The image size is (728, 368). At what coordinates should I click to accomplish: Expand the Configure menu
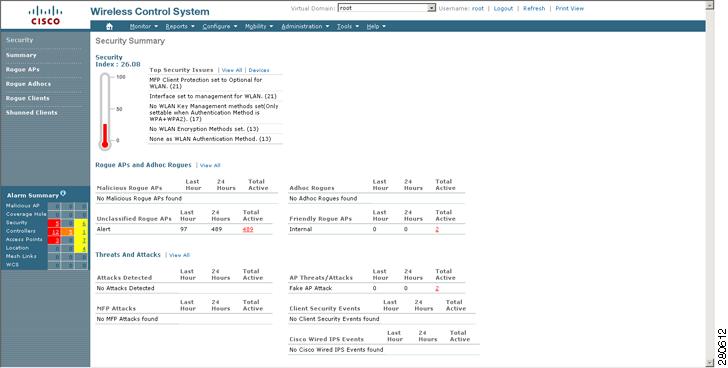tap(220, 26)
